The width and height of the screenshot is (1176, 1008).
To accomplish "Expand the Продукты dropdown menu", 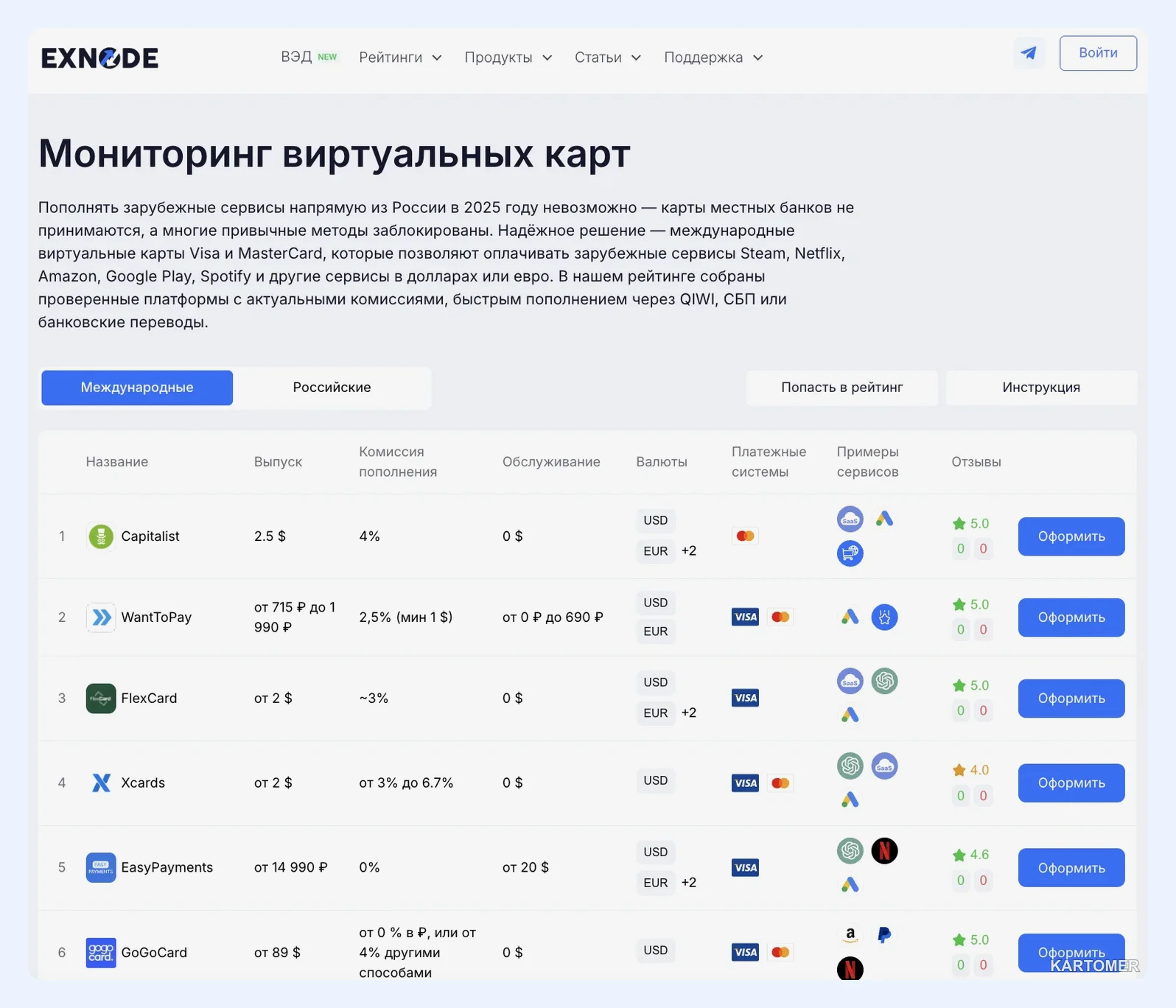I will [508, 57].
